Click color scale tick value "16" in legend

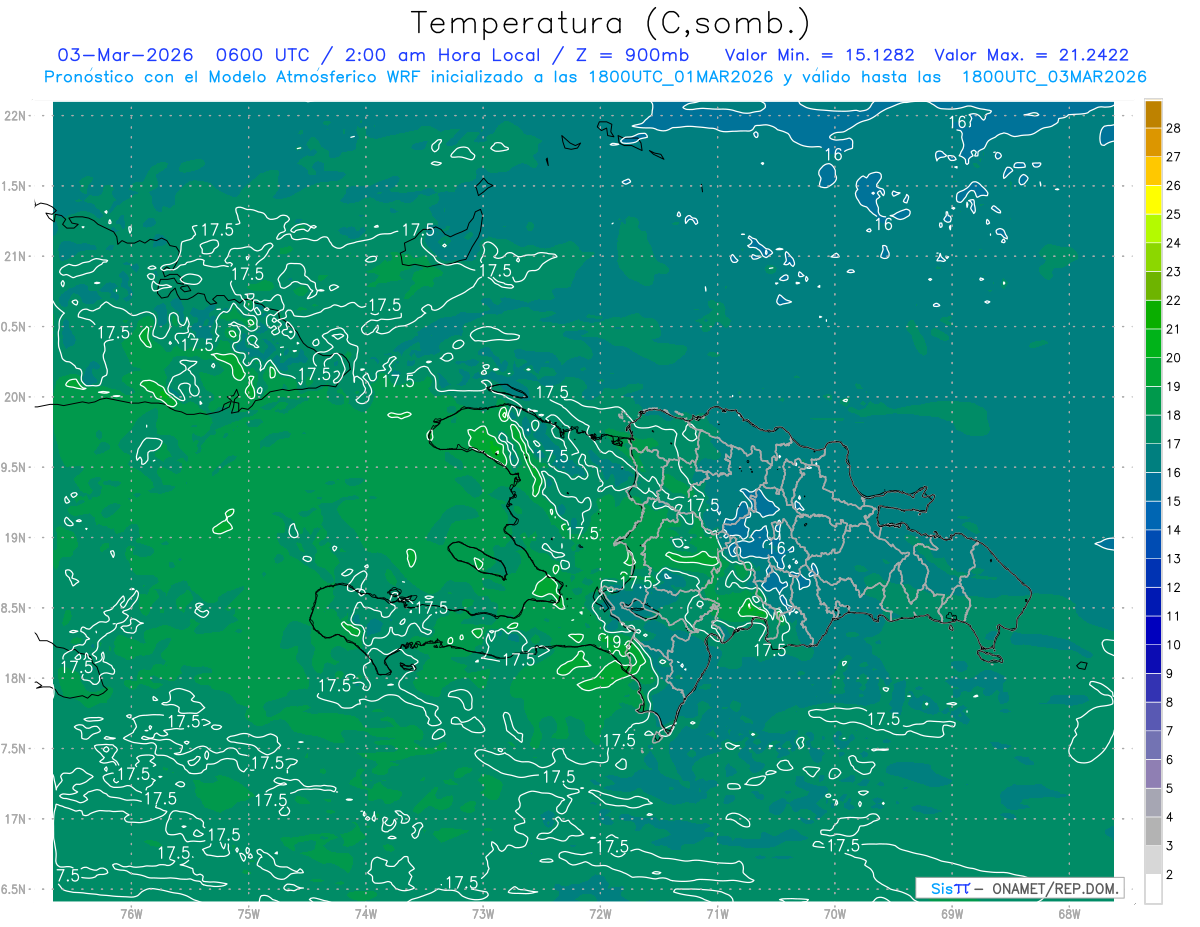click(1174, 473)
